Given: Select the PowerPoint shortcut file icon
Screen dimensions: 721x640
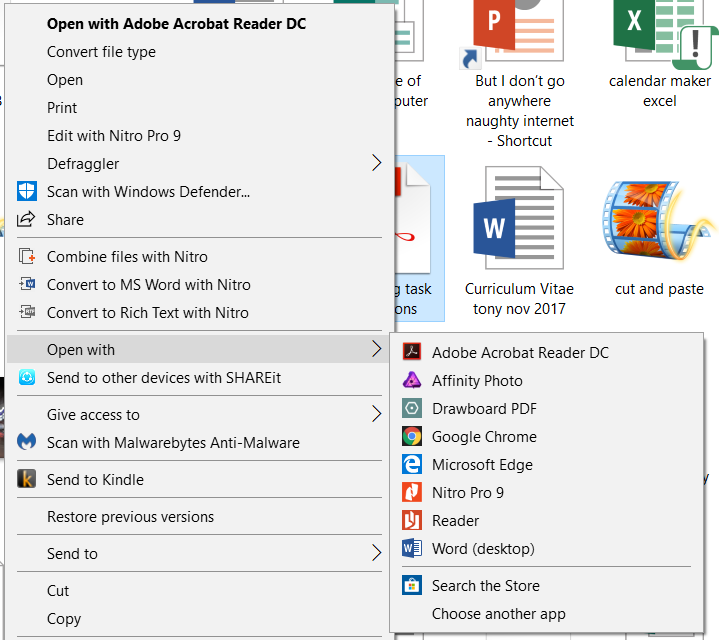Looking at the screenshot, I should click(x=512, y=33).
